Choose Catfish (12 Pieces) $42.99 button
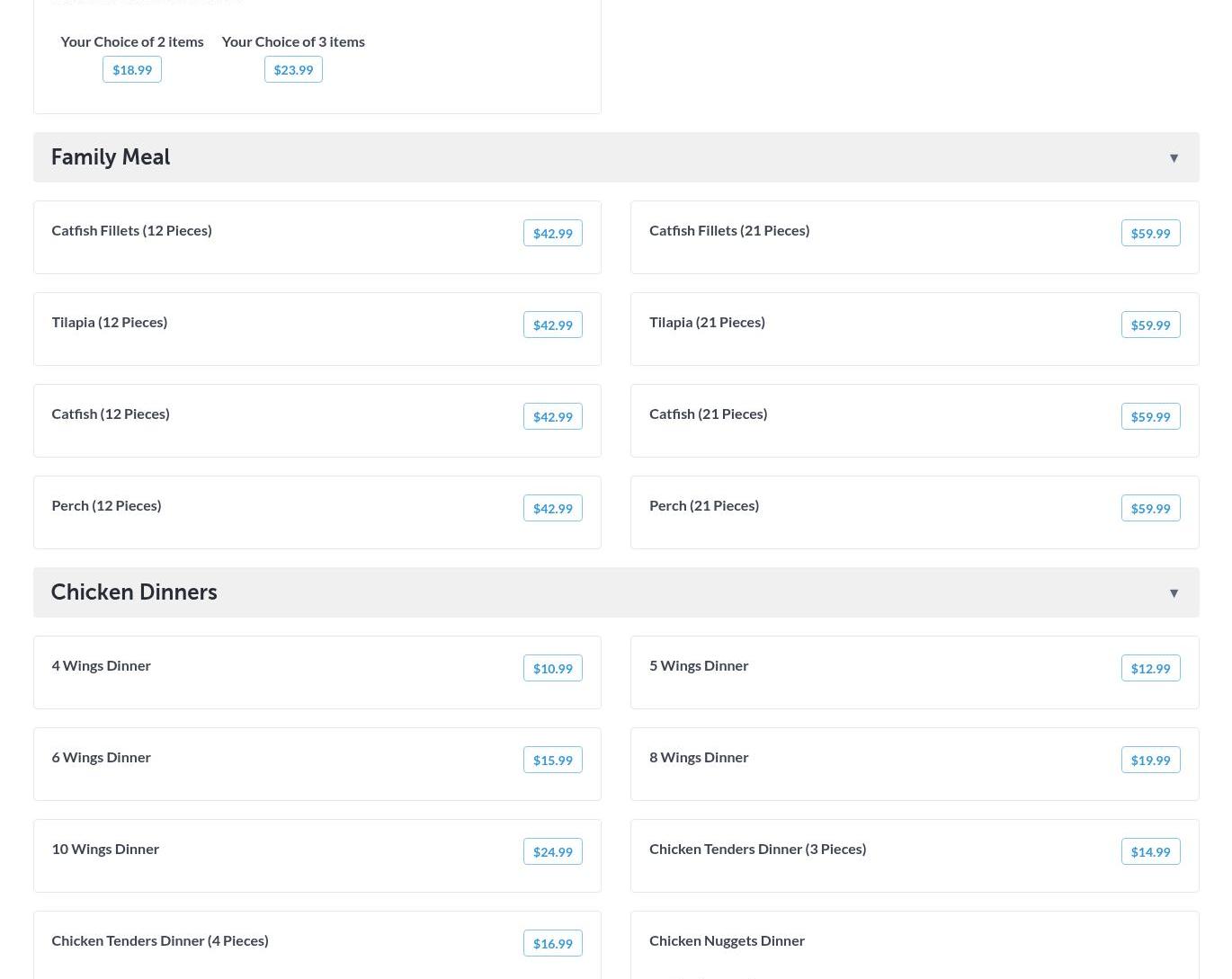1232x979 pixels. (x=552, y=417)
